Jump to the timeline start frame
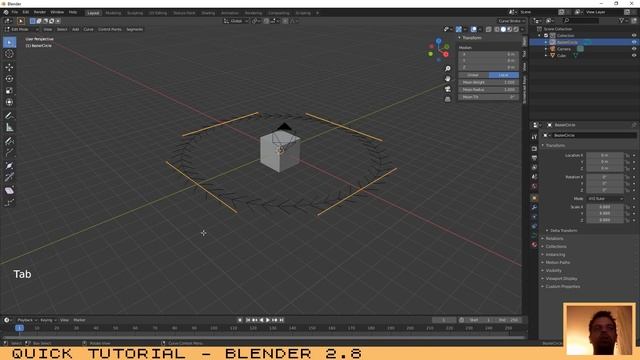Image resolution: width=640 pixels, height=360 pixels. [247, 320]
